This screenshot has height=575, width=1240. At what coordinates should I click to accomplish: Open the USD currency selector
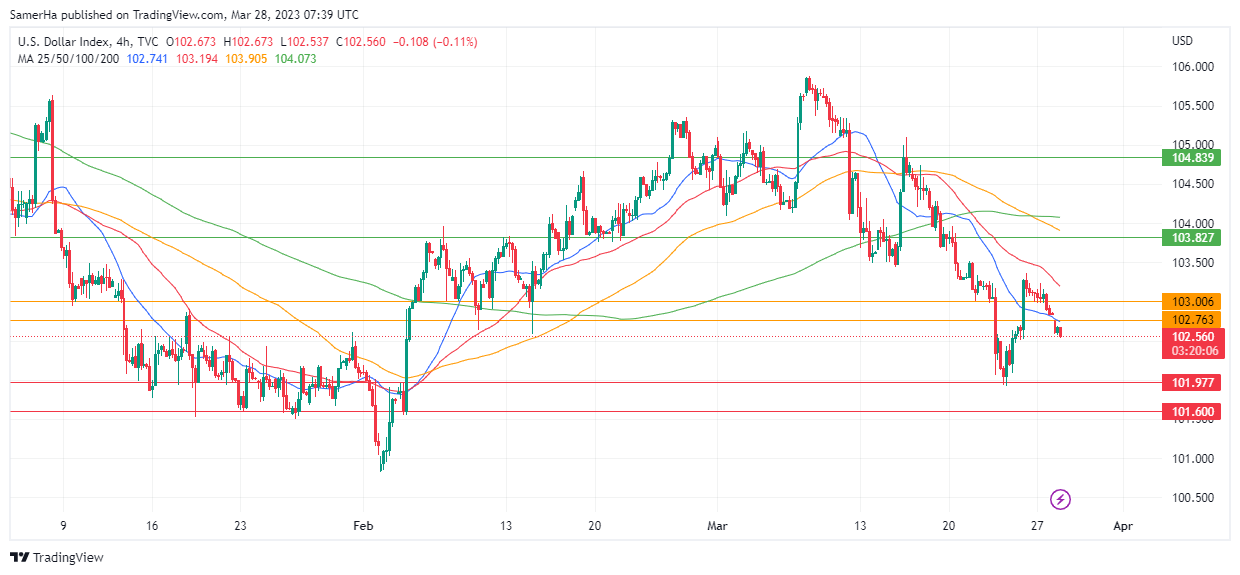1182,41
